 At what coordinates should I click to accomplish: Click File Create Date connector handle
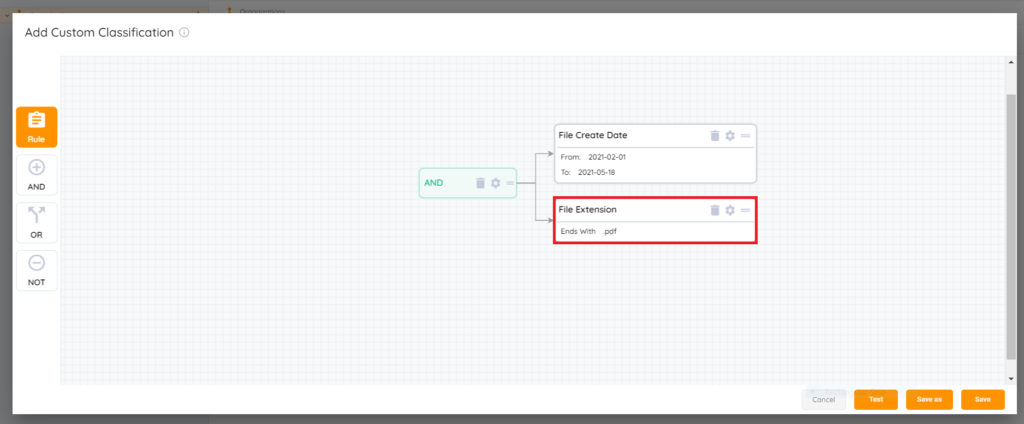tap(745, 135)
